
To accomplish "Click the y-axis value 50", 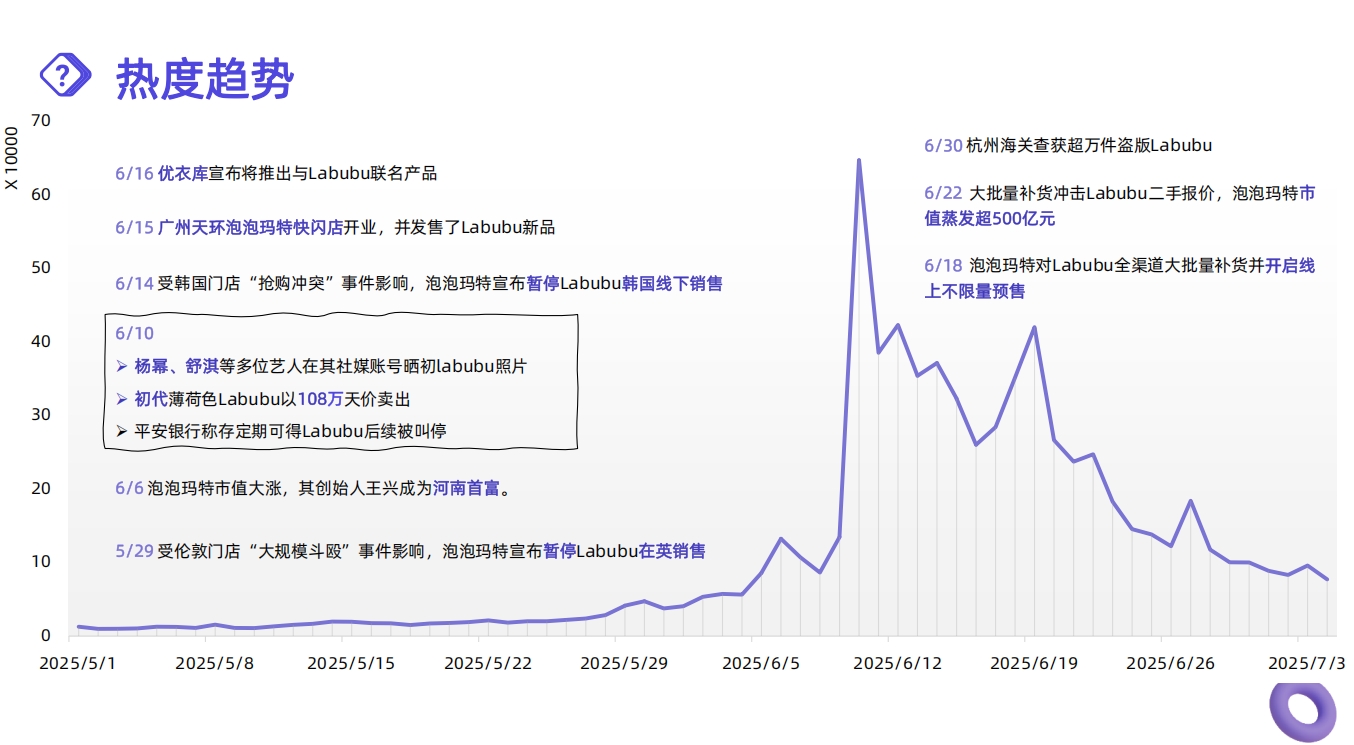I will (41, 267).
